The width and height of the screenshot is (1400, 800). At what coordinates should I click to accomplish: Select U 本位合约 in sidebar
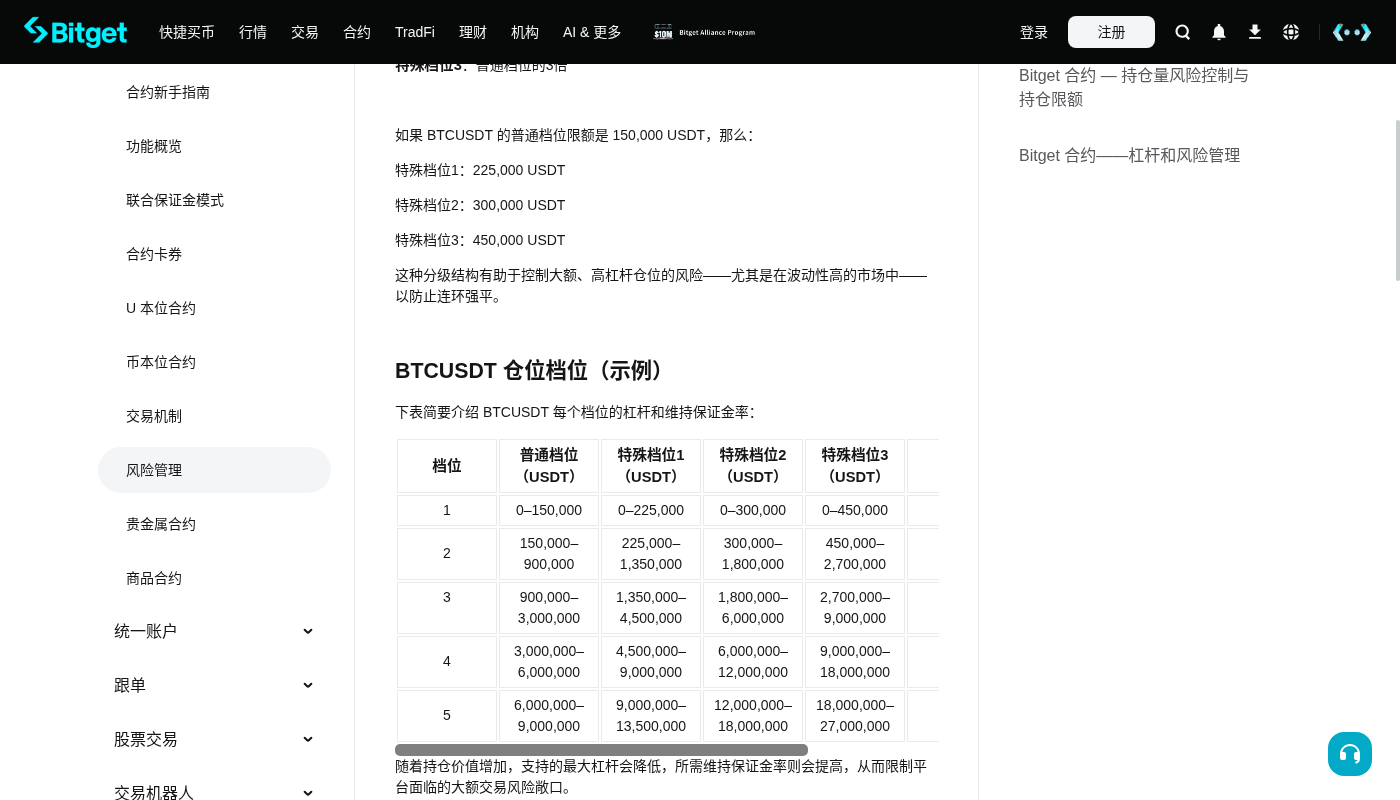[214, 308]
